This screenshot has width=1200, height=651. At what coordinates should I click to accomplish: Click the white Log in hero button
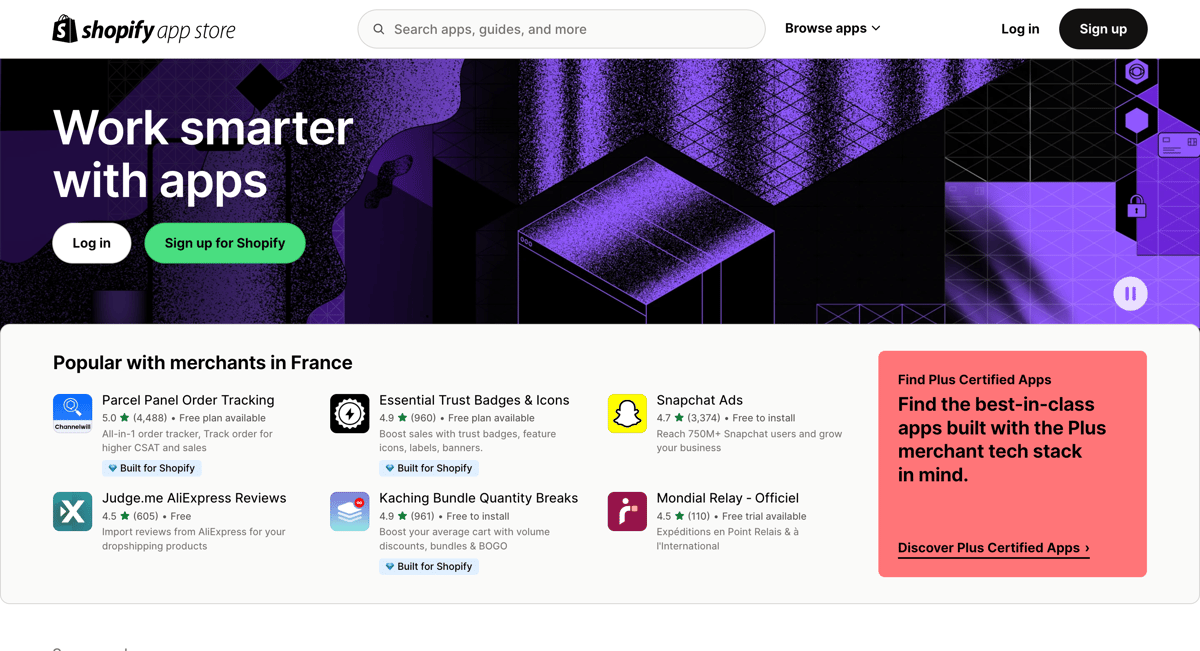coord(92,243)
